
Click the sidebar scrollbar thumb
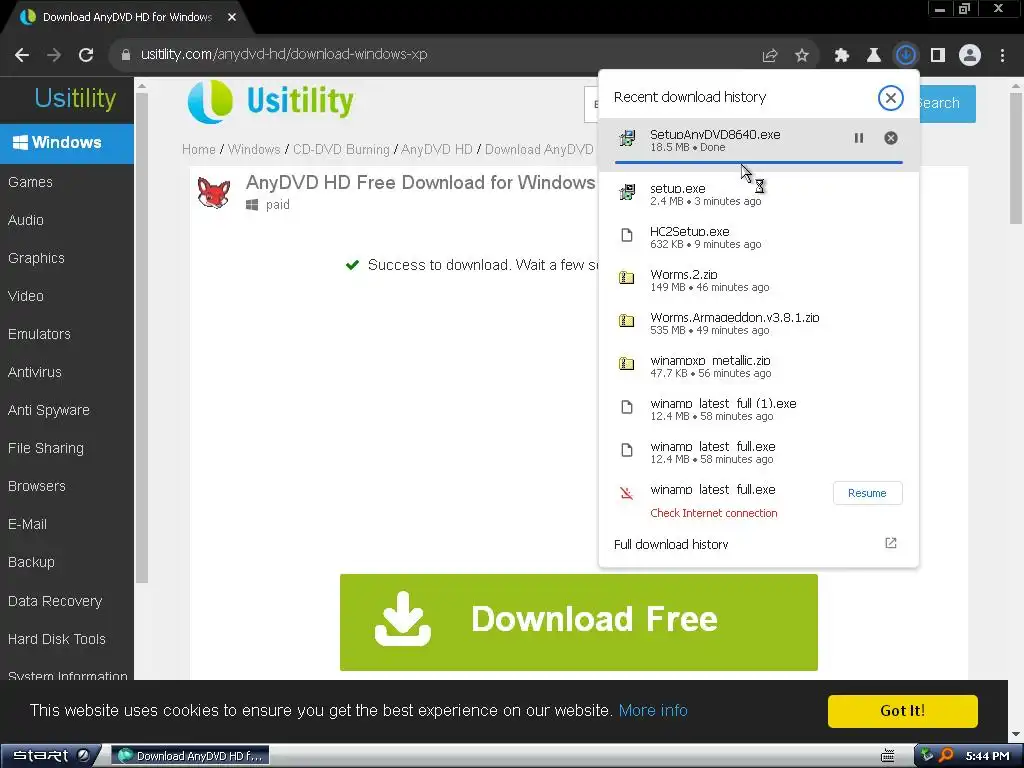pyautogui.click(x=141, y=338)
